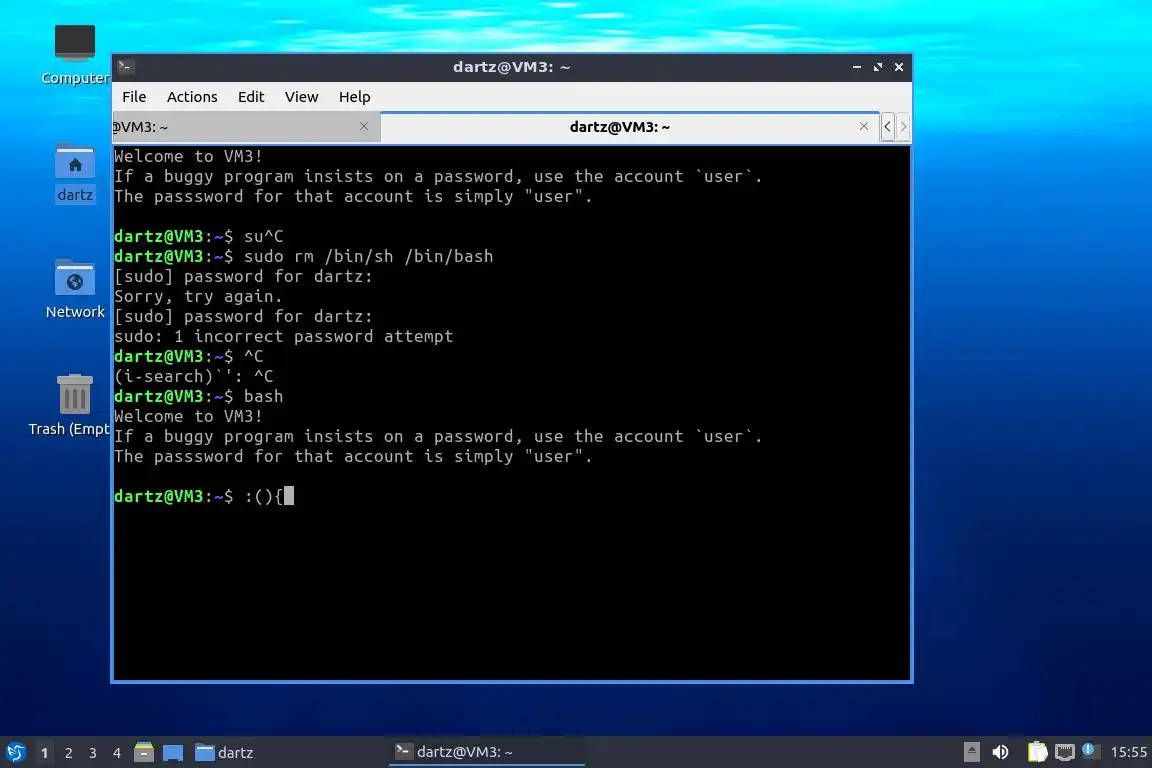Open the file manager launcher in the panel
This screenshot has width=1152, height=768.
144,752
